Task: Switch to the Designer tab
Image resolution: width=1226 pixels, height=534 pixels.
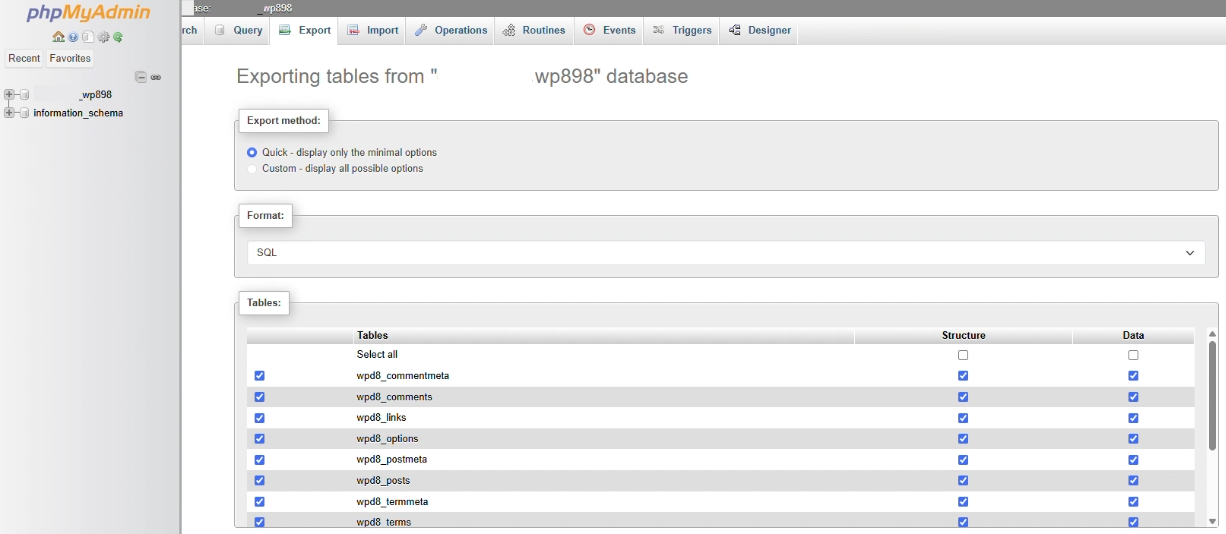Action: (759, 30)
